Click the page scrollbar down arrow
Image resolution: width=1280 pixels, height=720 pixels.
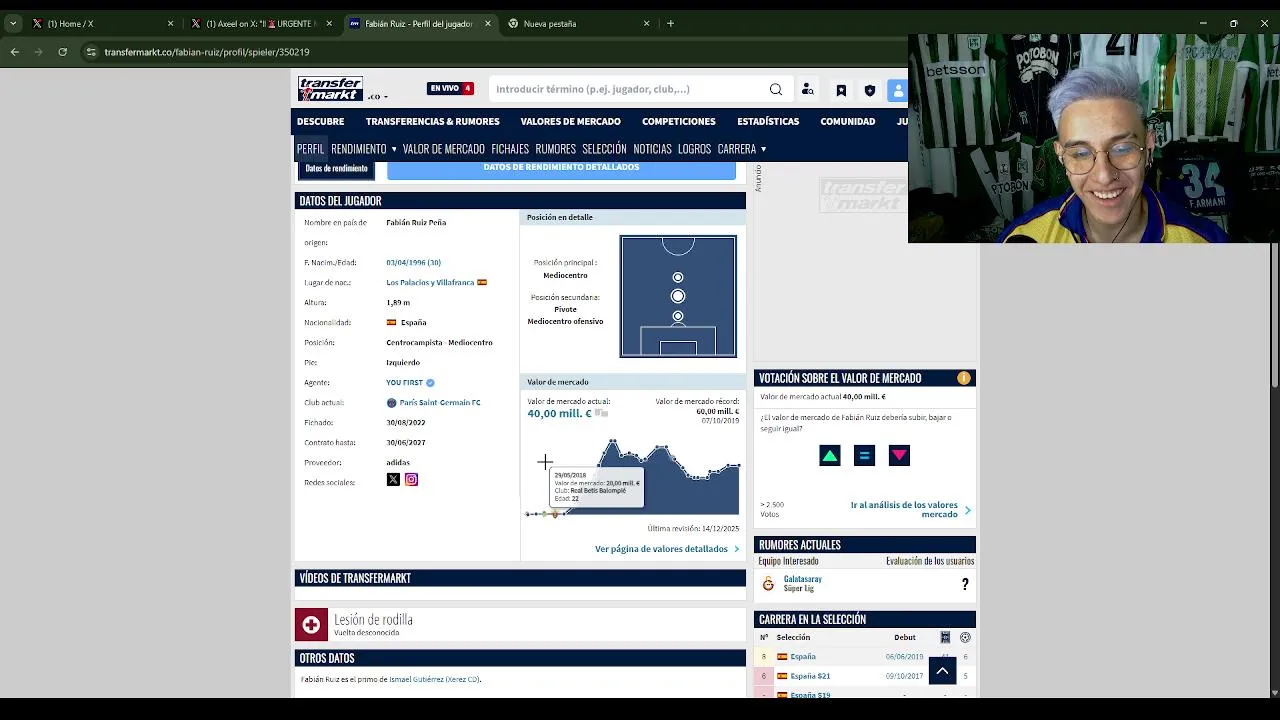click(1273, 692)
